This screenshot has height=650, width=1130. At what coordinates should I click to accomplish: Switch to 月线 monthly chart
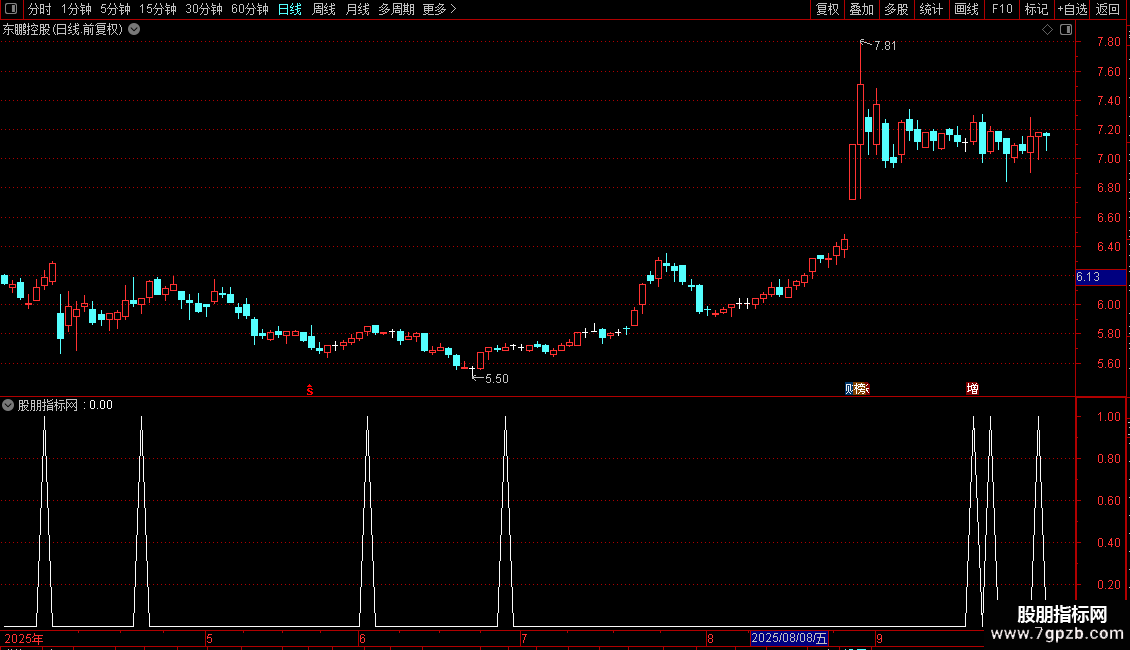tap(357, 9)
